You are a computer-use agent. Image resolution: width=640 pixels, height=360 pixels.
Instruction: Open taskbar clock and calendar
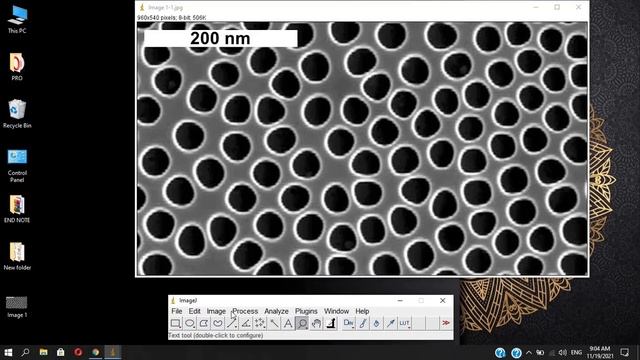(x=600, y=352)
